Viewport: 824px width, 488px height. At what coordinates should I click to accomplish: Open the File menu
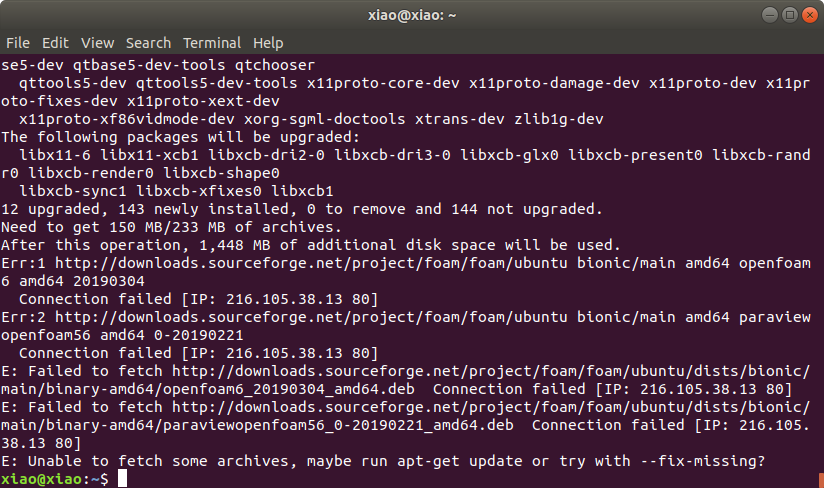tap(18, 43)
